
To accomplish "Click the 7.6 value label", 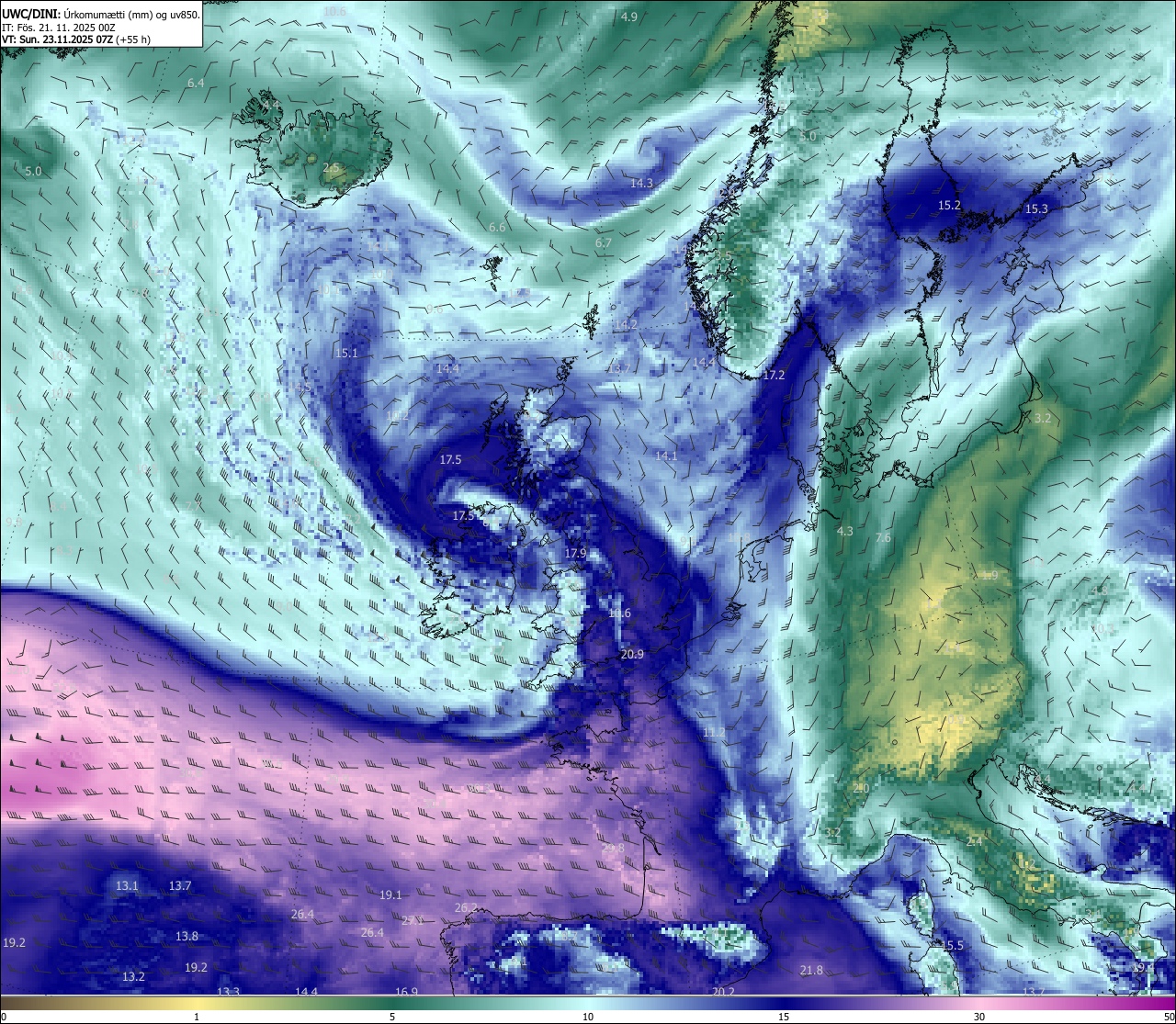I will (883, 537).
